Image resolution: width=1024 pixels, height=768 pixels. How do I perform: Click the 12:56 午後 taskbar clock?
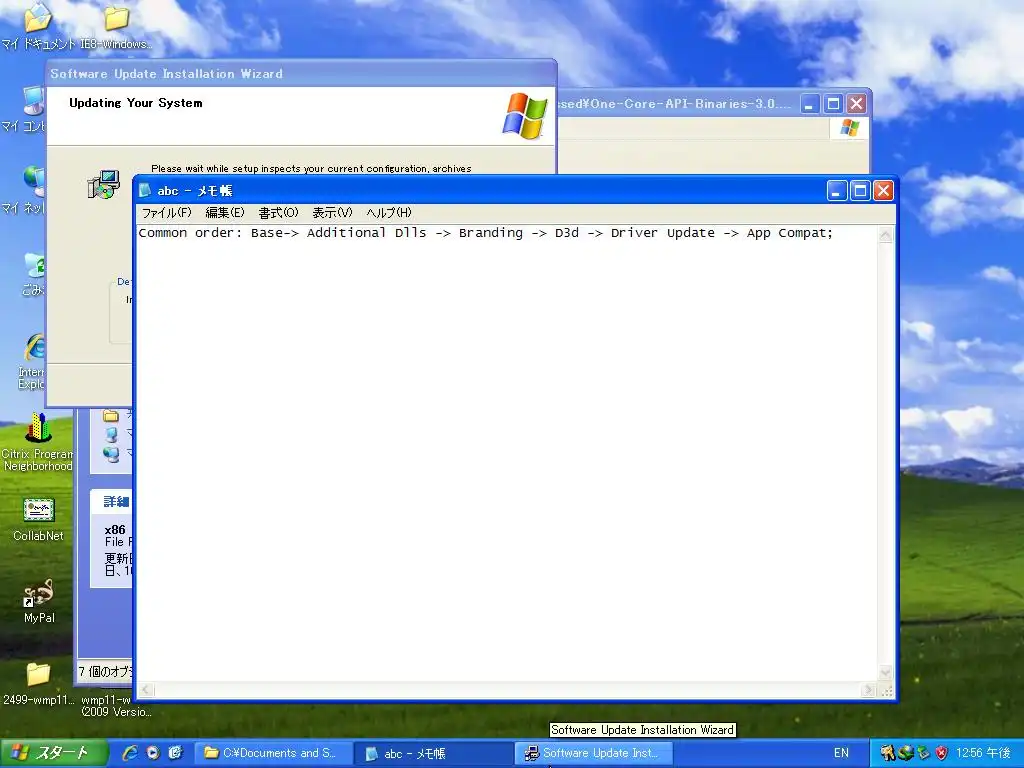984,753
